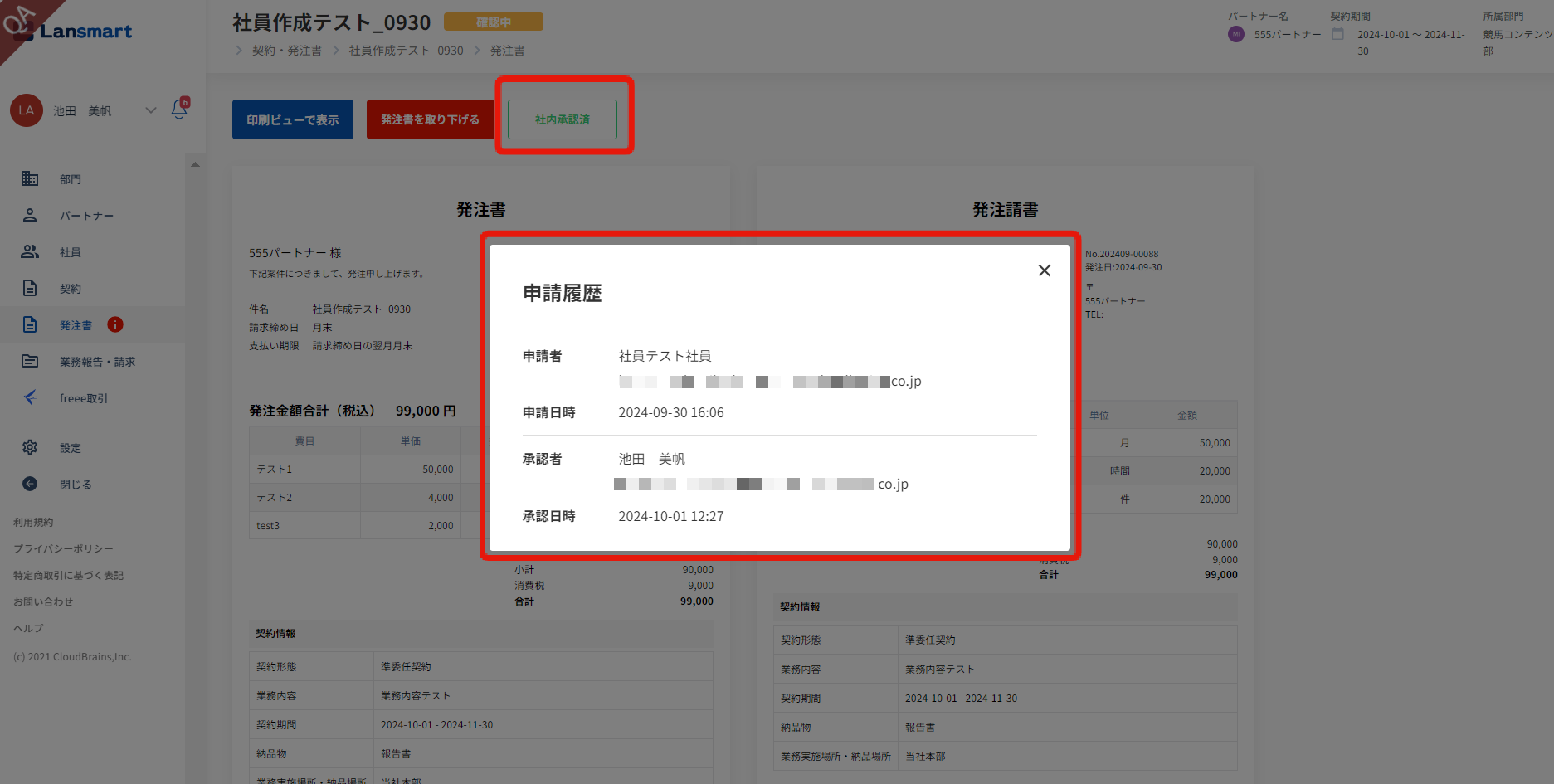1554x784 pixels.
Task: Click the 契約・発注書 breadcrumb link
Action: pyautogui.click(x=287, y=51)
